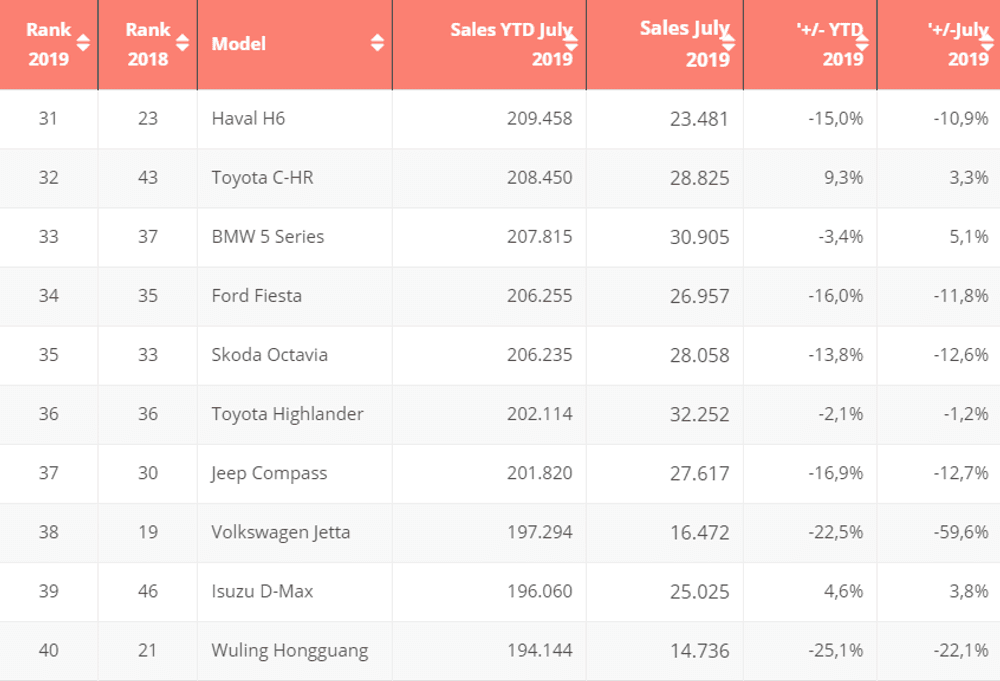This screenshot has width=1000, height=681.
Task: Click on Toyota Highlander model text
Action: [287, 414]
